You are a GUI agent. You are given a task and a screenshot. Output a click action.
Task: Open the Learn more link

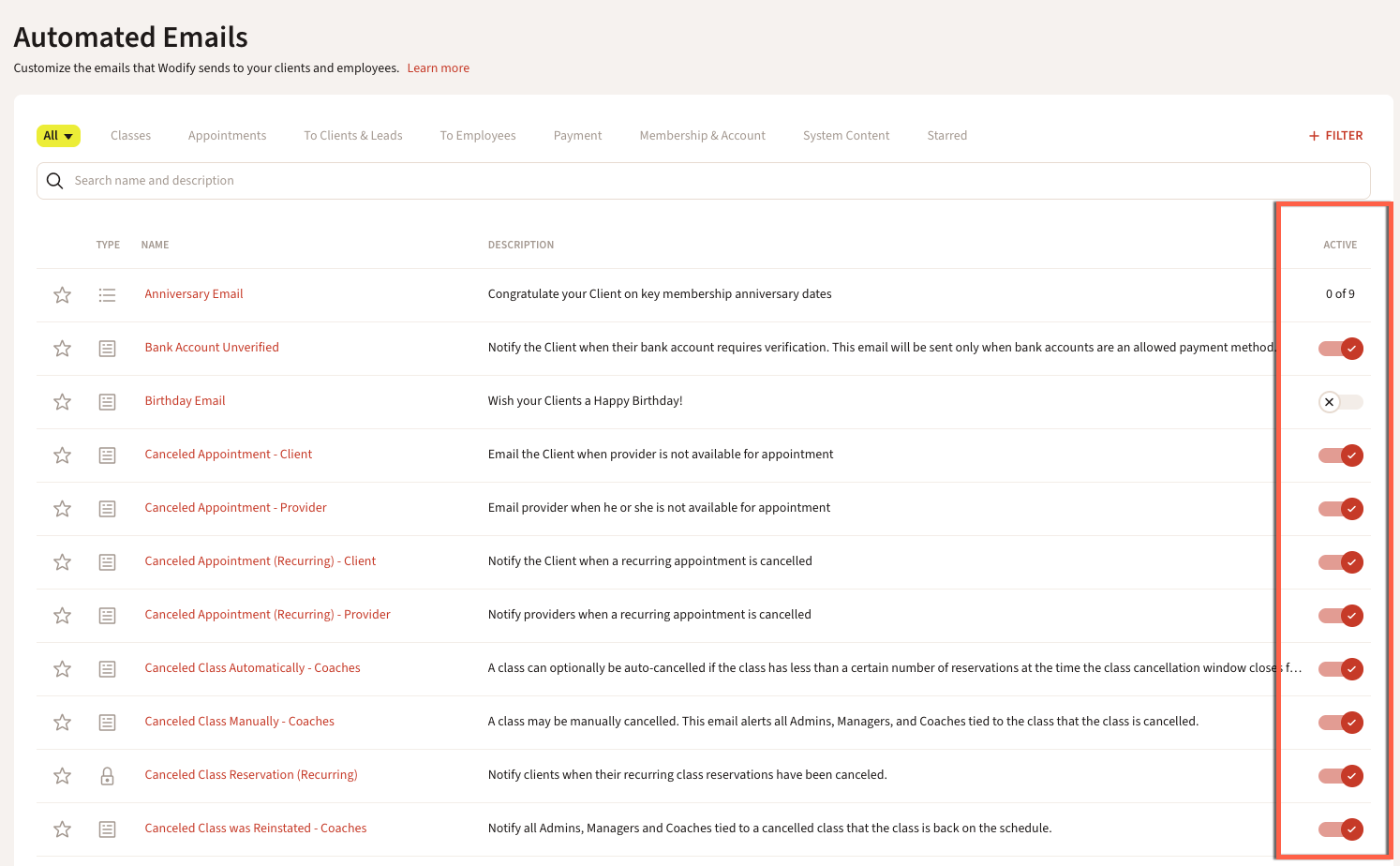(x=439, y=68)
